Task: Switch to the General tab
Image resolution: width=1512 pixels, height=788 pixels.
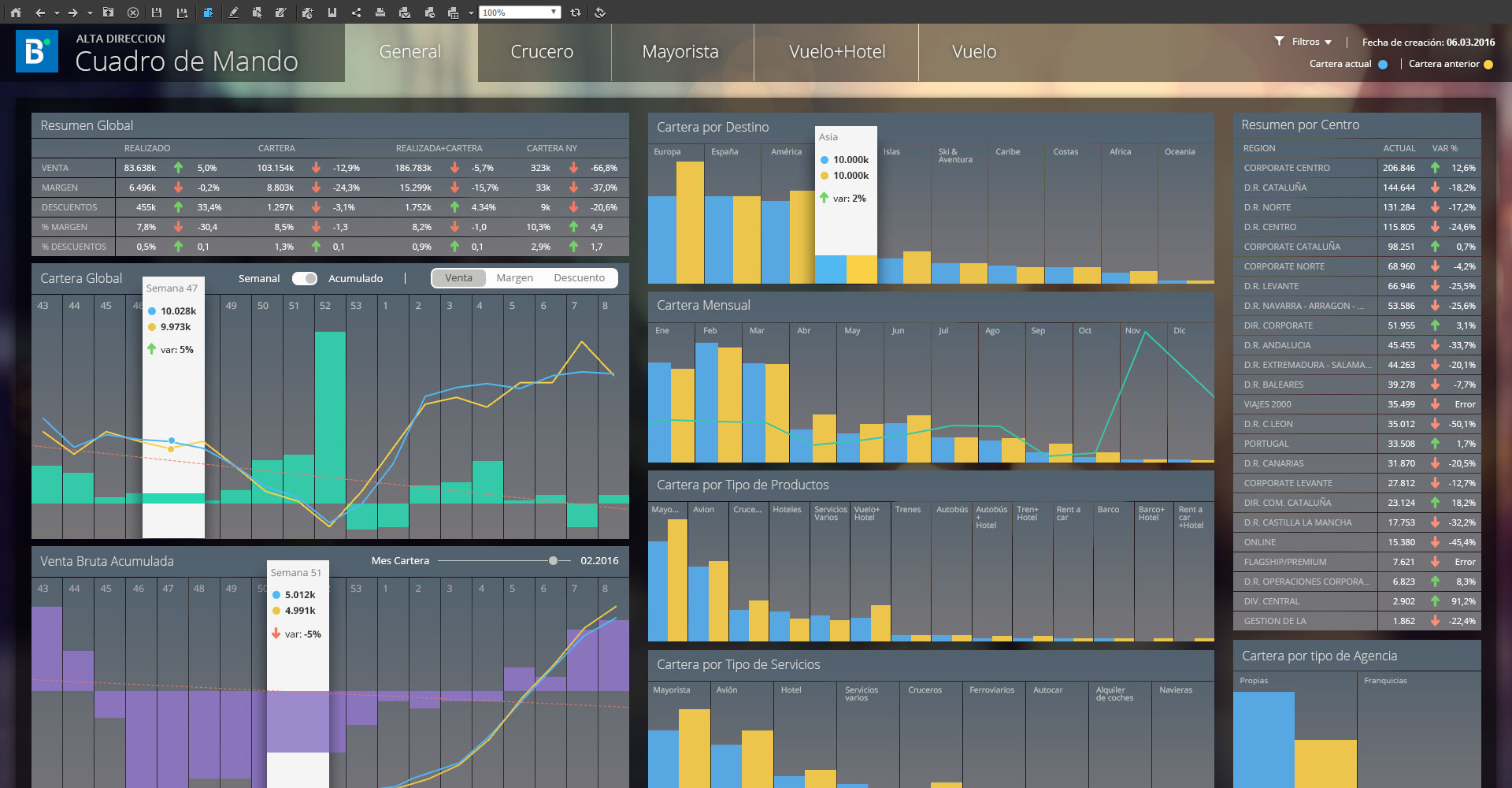Action: click(x=410, y=52)
